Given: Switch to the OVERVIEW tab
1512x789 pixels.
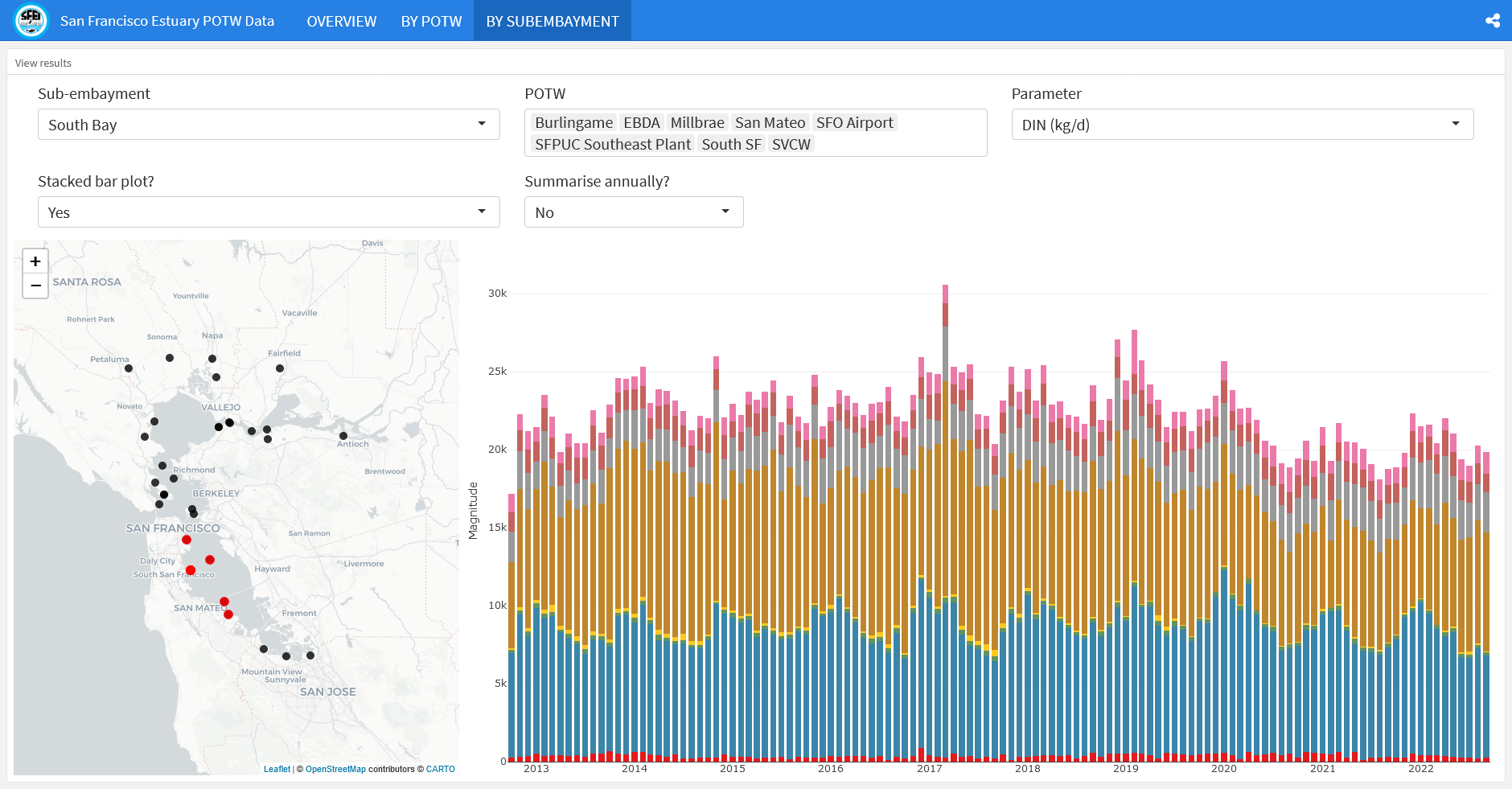Looking at the screenshot, I should (341, 21).
